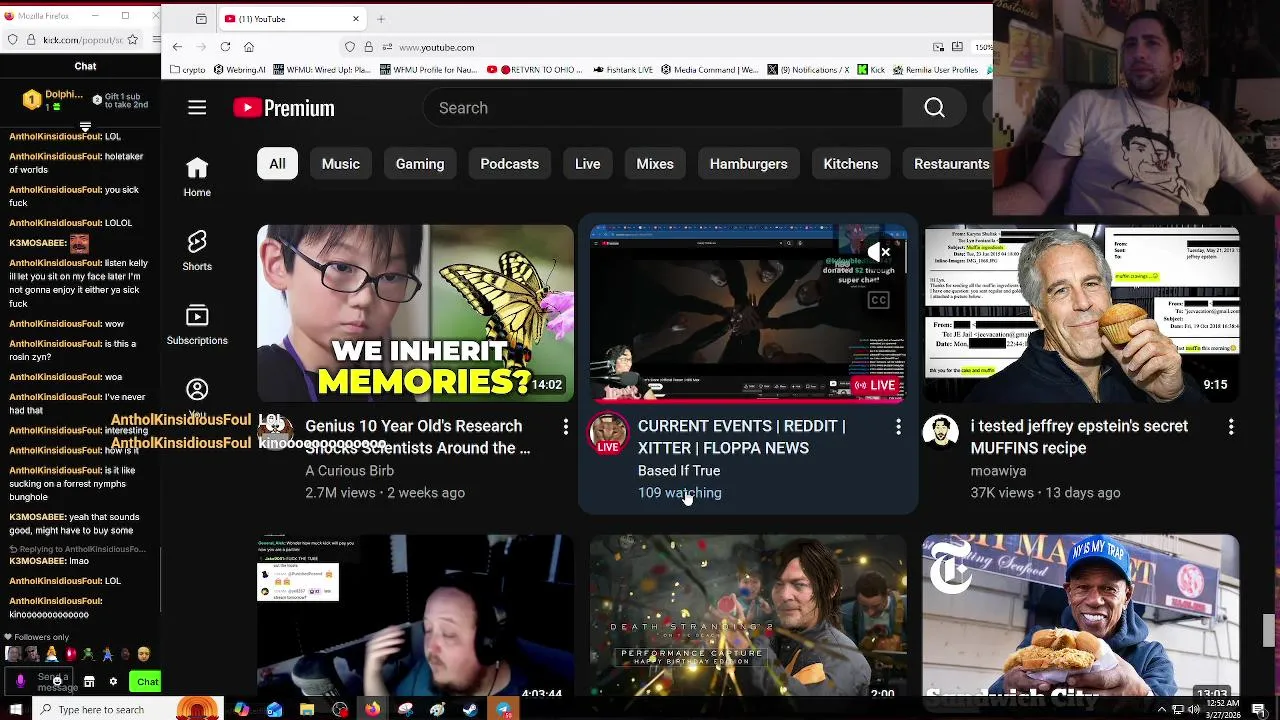Click the Firefox home button
This screenshot has width=1280, height=720.
point(249,47)
